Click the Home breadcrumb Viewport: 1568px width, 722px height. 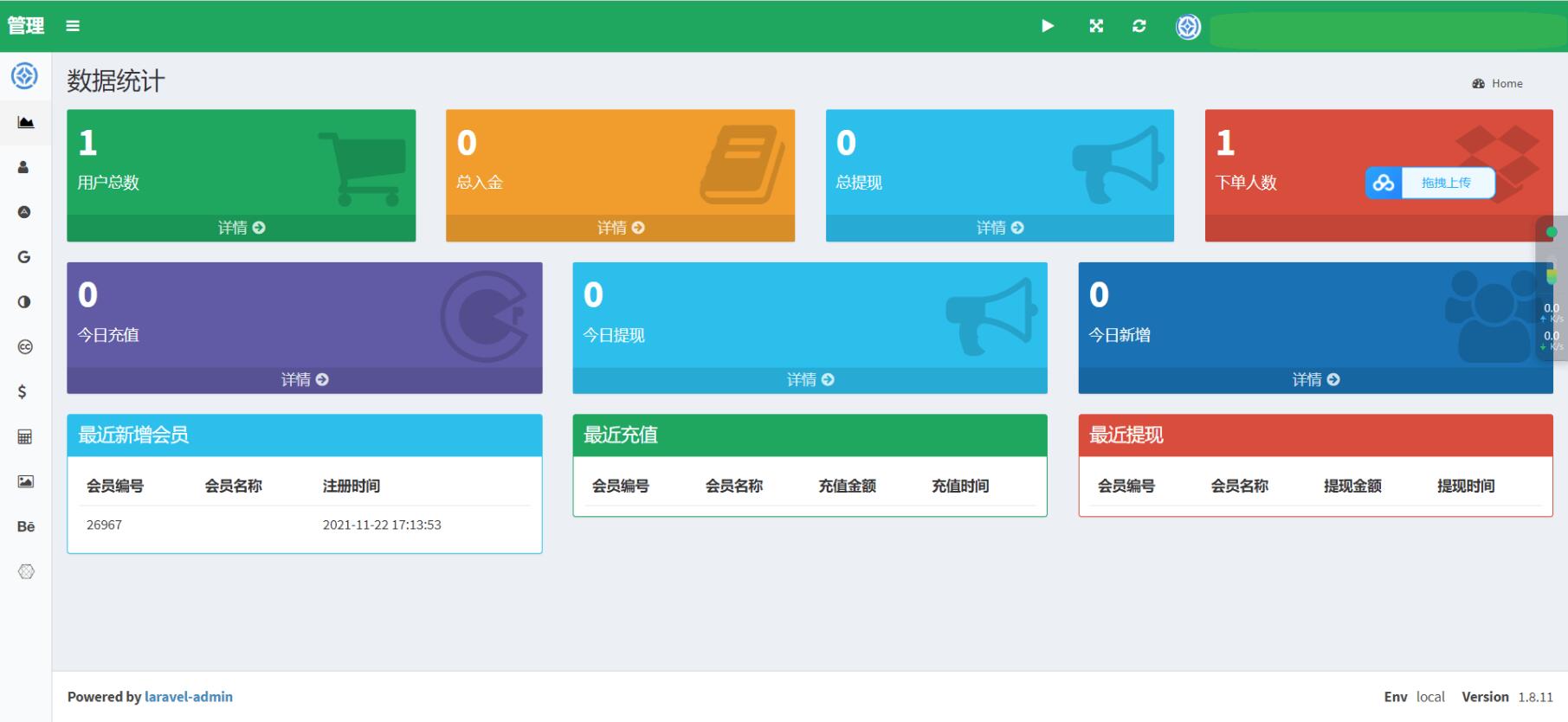point(1506,84)
